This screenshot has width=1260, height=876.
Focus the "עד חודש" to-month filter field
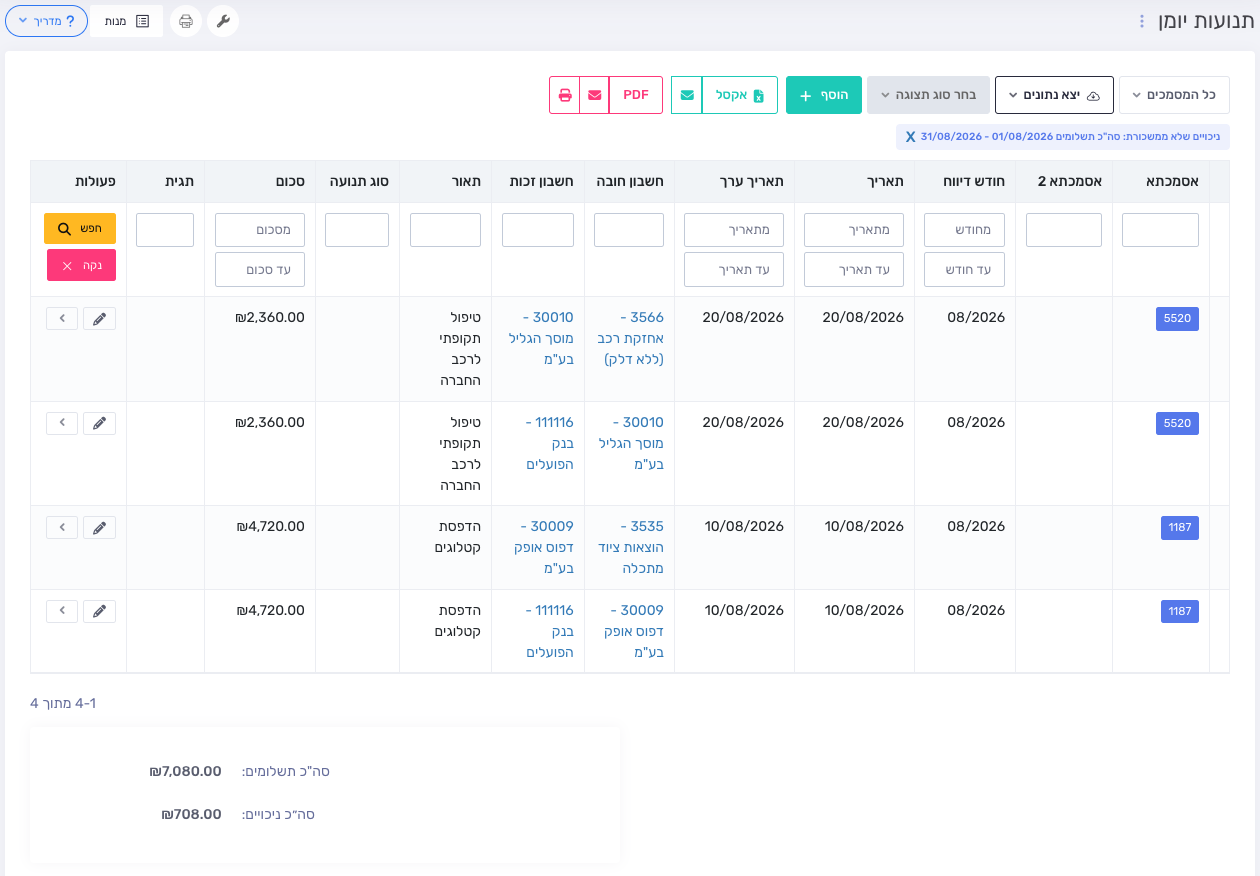(964, 269)
